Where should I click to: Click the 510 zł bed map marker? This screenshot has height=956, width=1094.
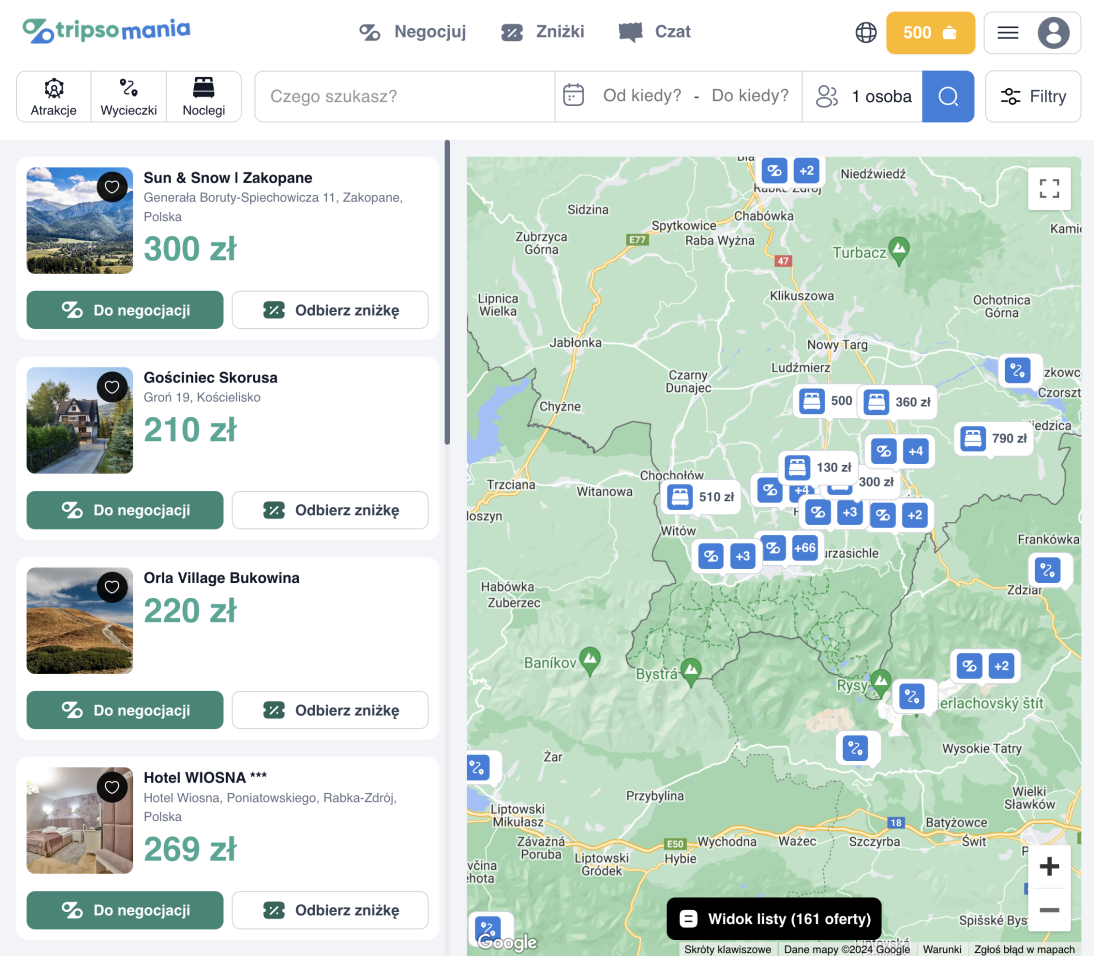(x=702, y=496)
